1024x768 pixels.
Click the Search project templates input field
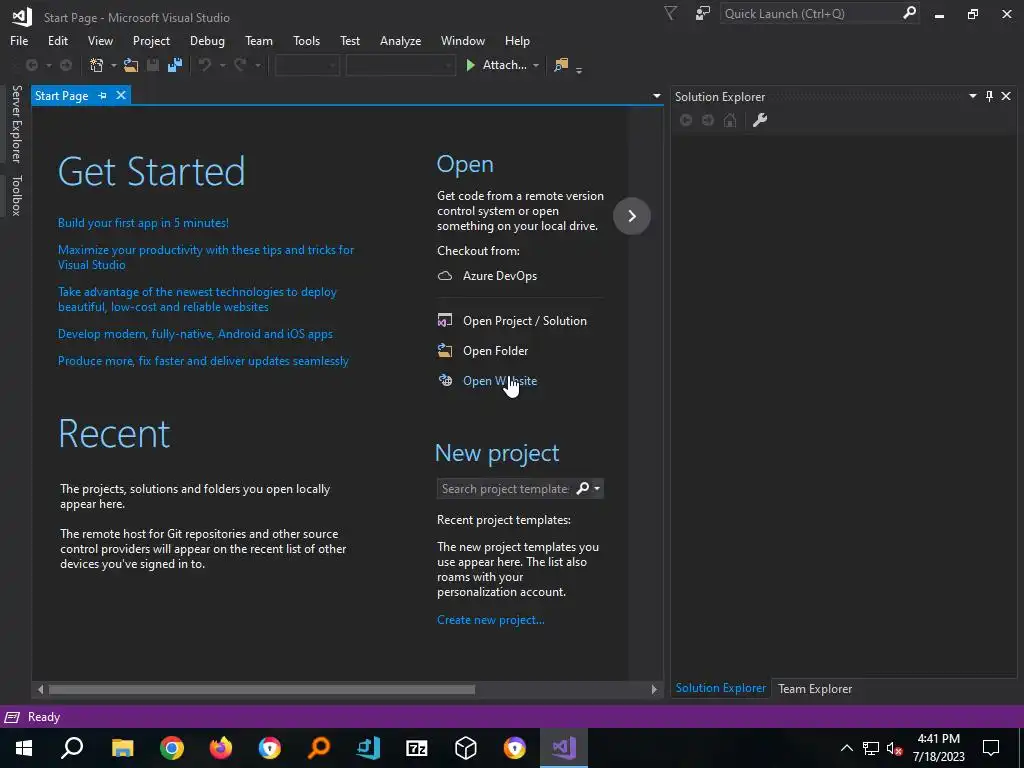coord(505,488)
